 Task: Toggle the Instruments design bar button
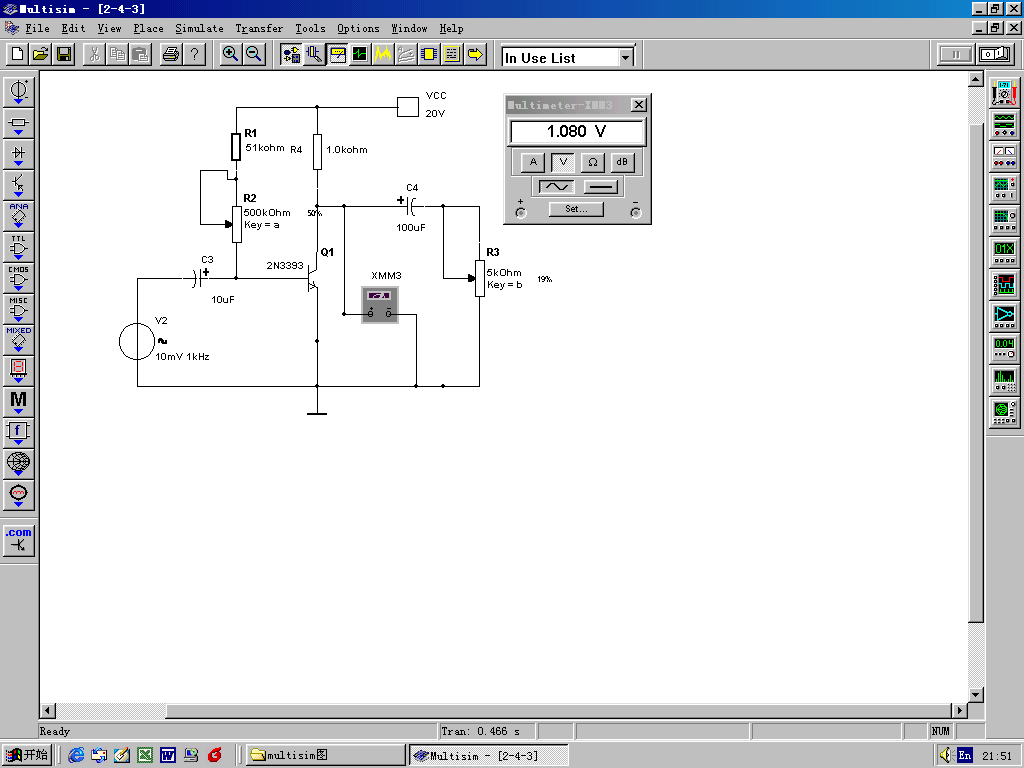tap(338, 54)
